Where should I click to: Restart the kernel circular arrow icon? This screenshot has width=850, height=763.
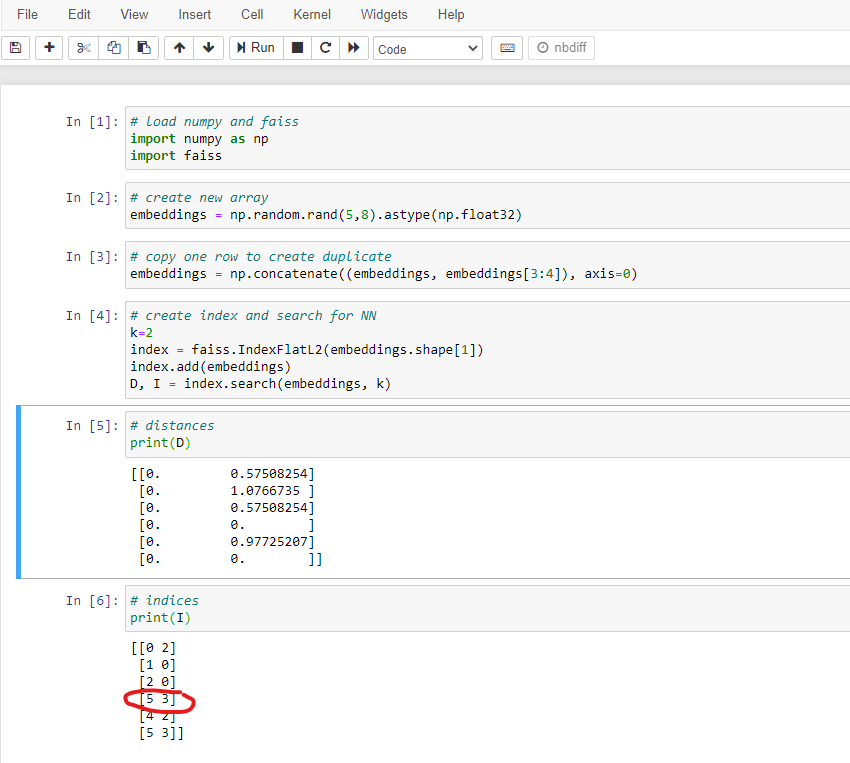[x=325, y=48]
